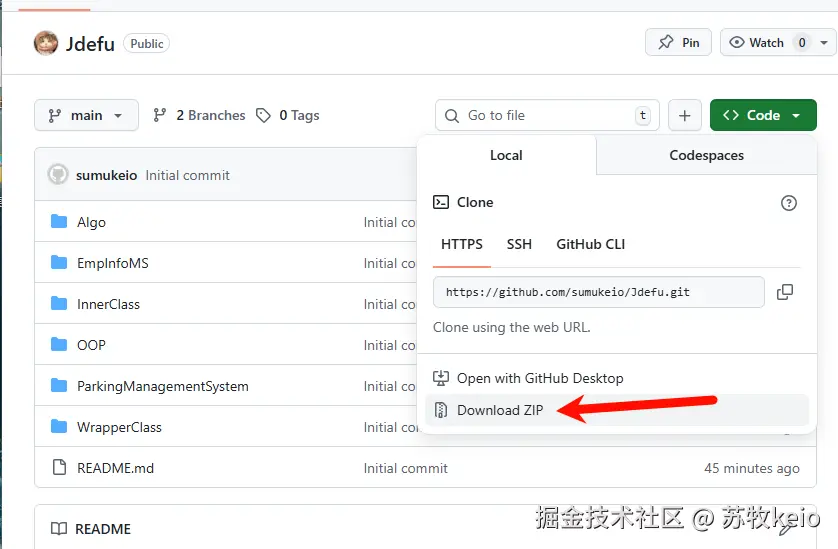Click the clone URL text field
This screenshot has width=838, height=549.
coord(599,292)
